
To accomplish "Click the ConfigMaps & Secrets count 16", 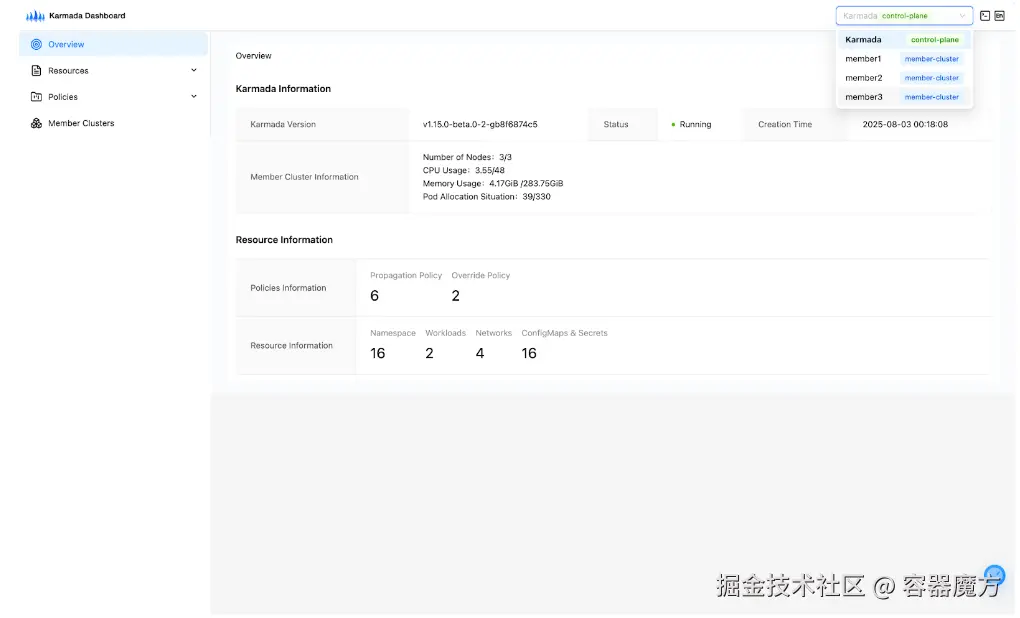I will pyautogui.click(x=529, y=353).
